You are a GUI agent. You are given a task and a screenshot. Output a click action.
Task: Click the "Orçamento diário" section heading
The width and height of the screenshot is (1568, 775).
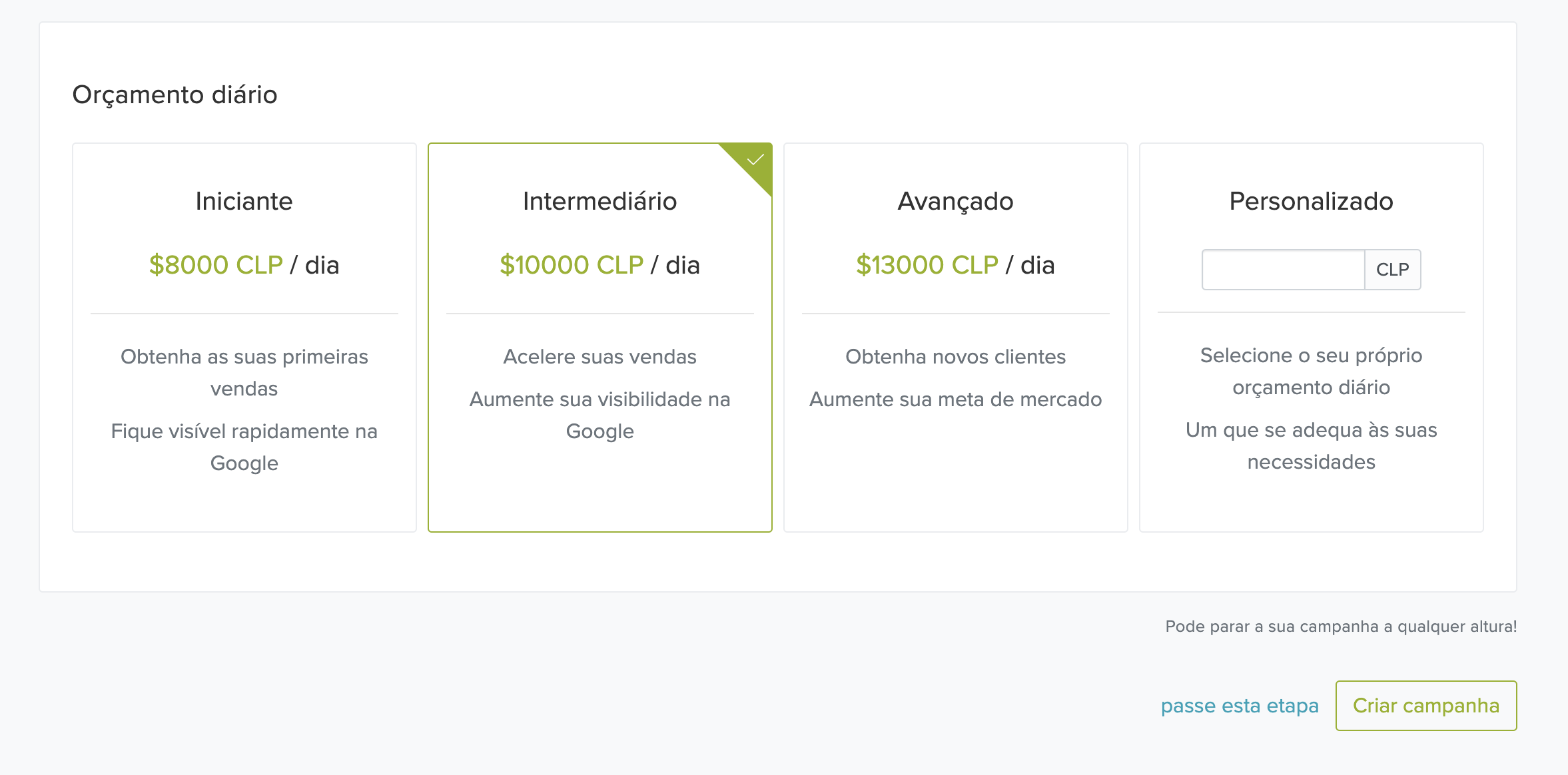(x=175, y=95)
